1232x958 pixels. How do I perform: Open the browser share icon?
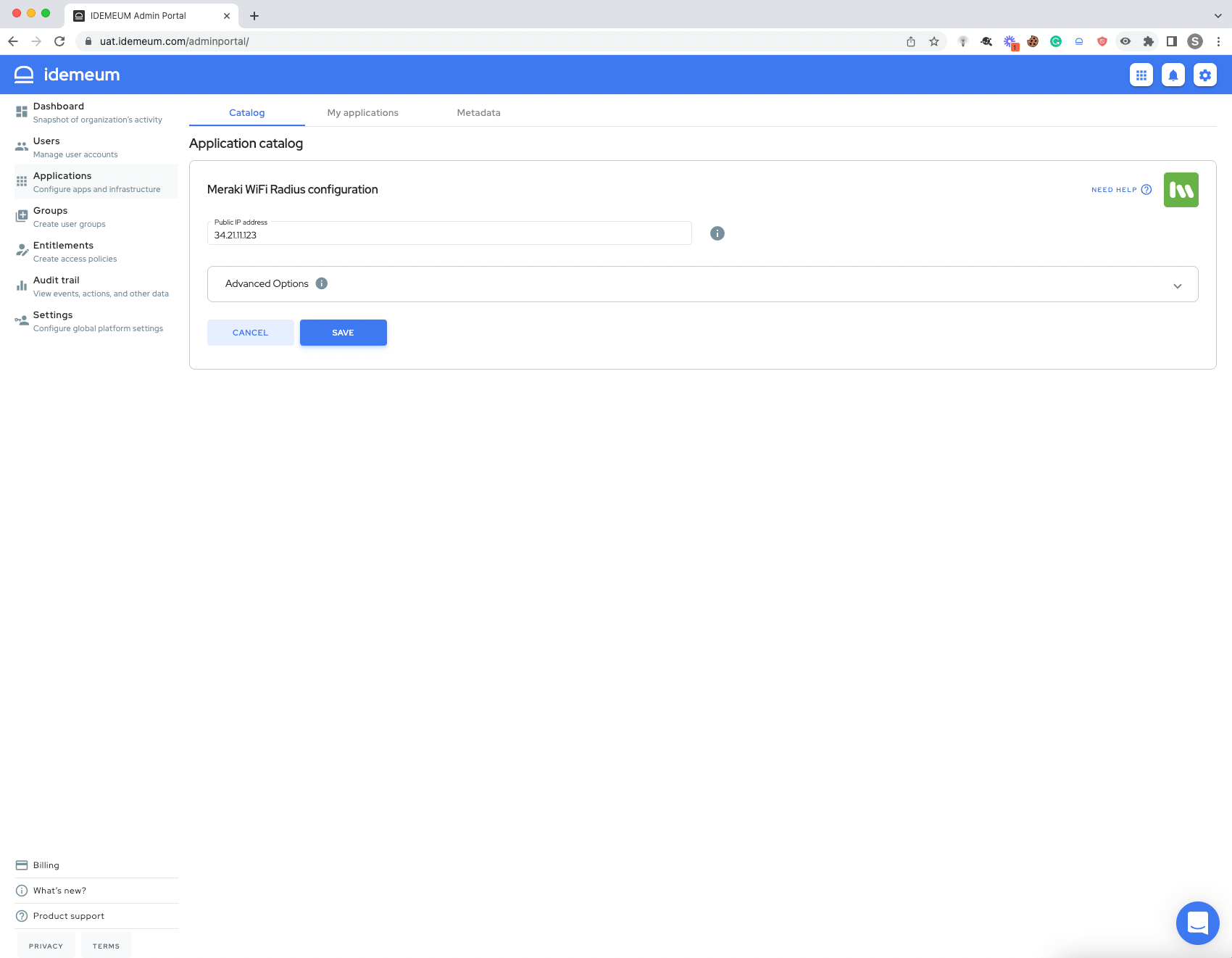911,41
